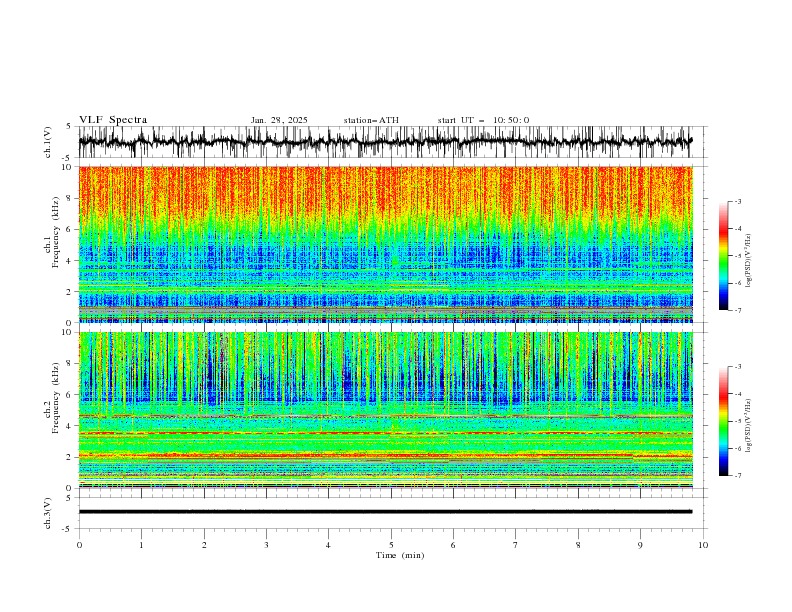
Task: Click the ch.1 spectrogram panel
Action: [x=386, y=244]
